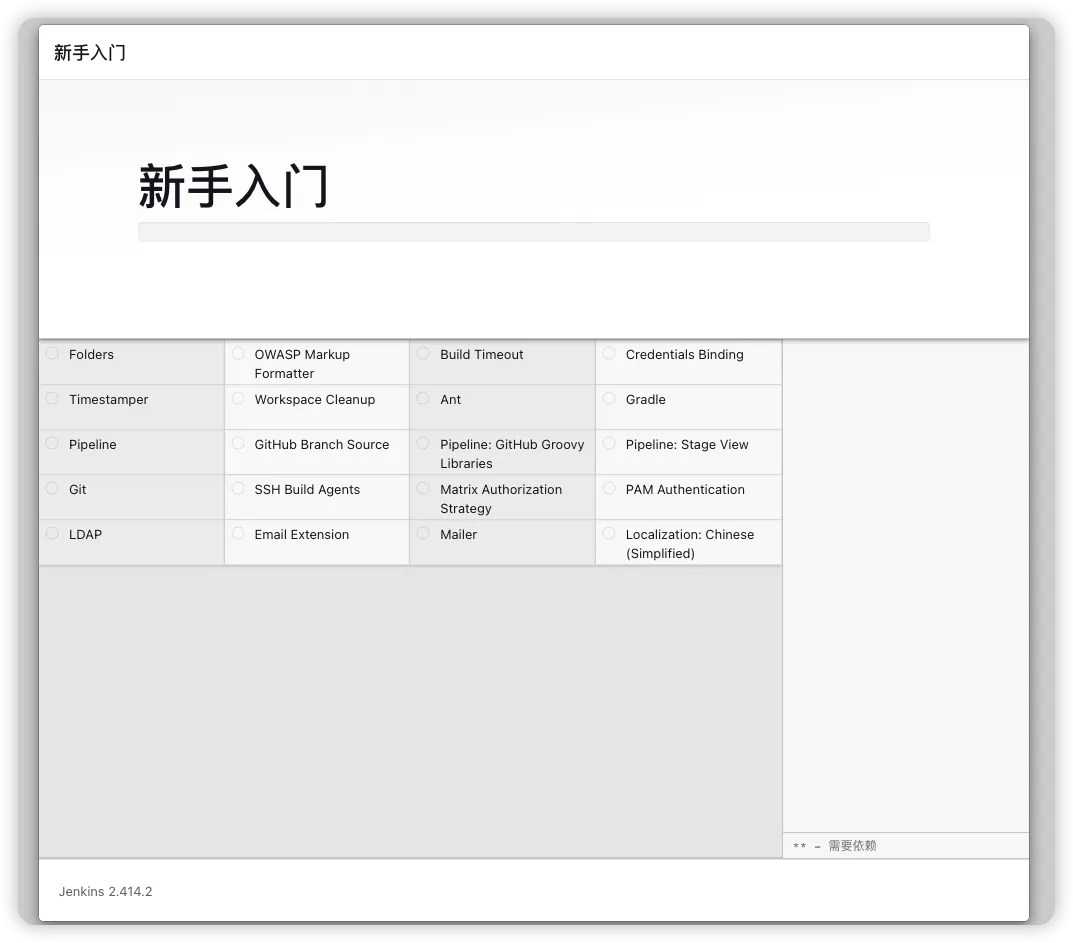Click the status circle beside LDAP
Image resolution: width=1073 pixels, height=943 pixels.
point(52,534)
